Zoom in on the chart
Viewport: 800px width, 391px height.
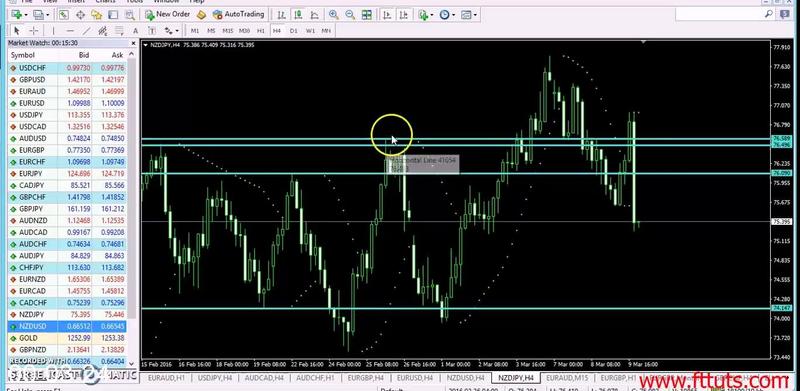pos(334,14)
